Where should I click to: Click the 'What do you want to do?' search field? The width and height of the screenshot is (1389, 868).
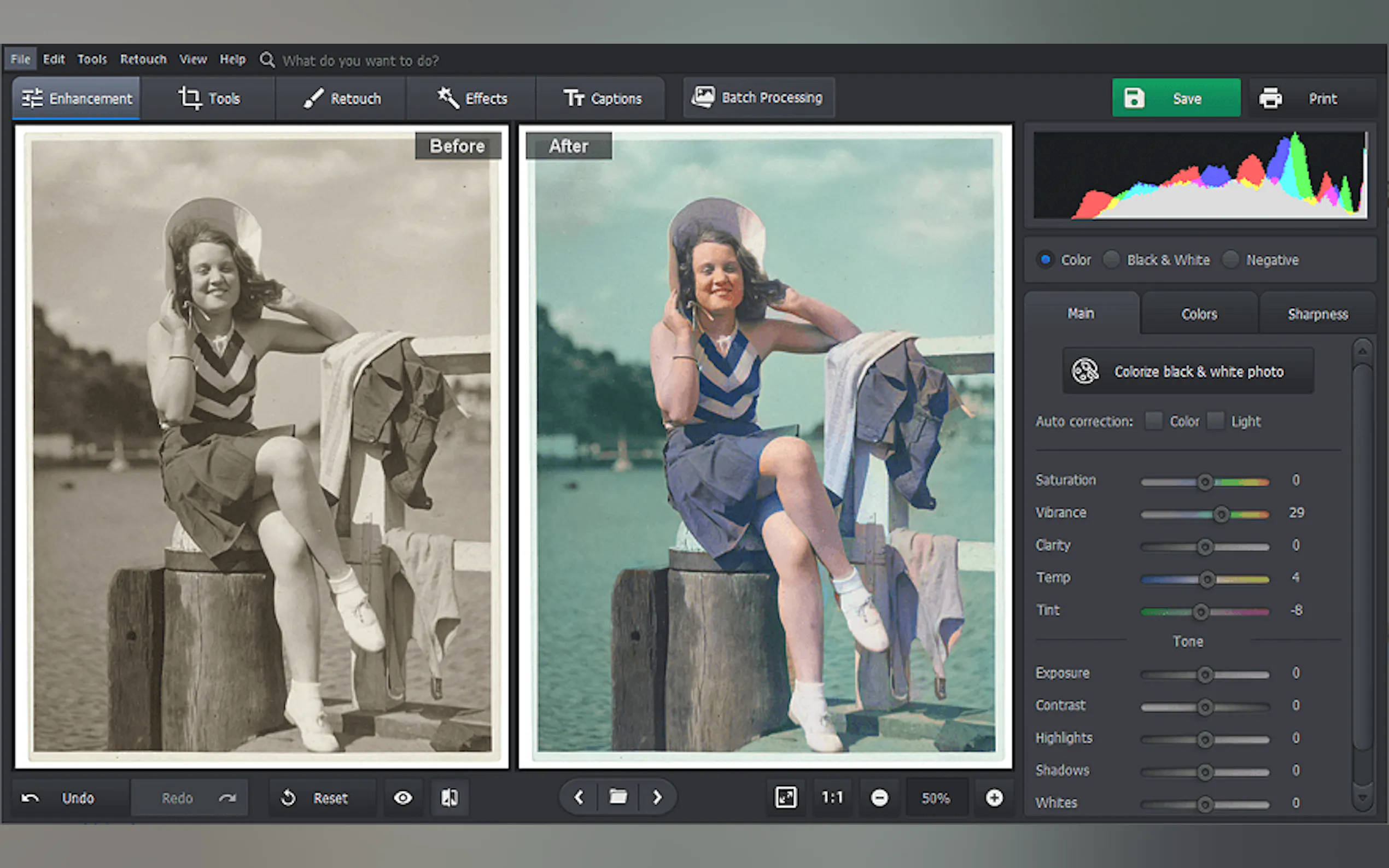pyautogui.click(x=360, y=60)
